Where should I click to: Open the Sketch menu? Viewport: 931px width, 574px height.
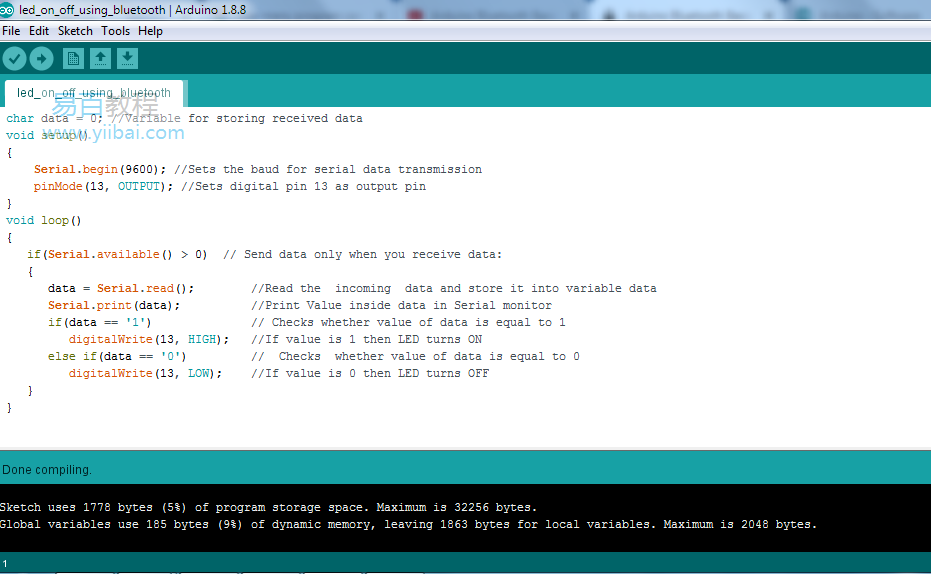75,31
